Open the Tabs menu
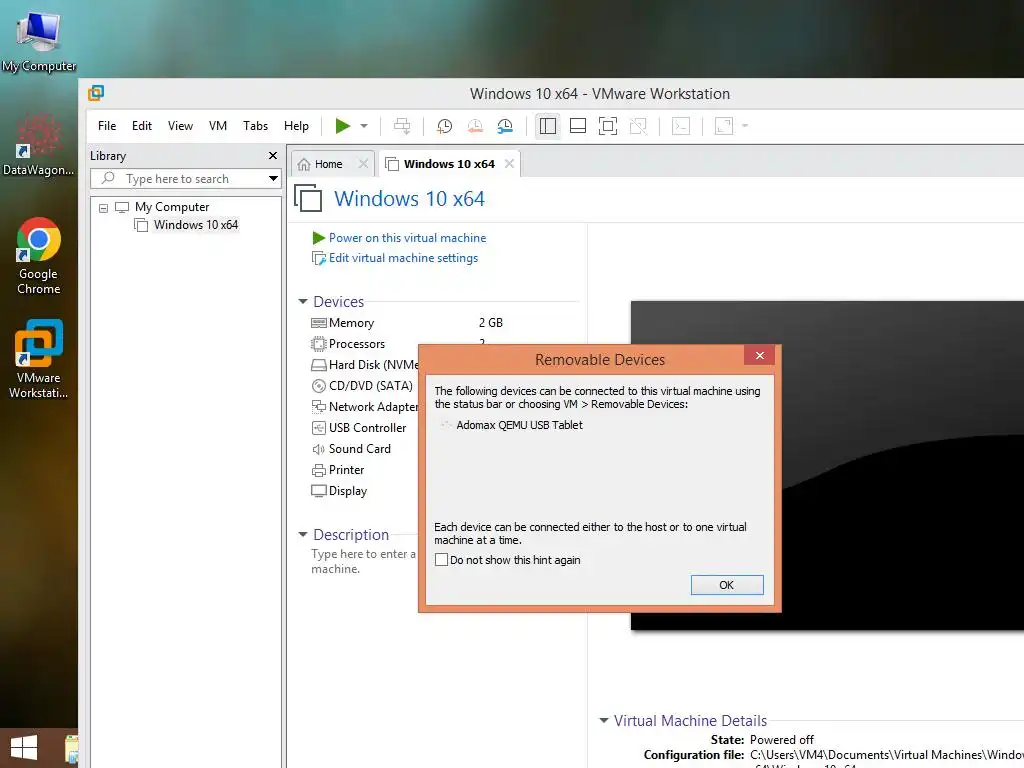The image size is (1024, 768). pyautogui.click(x=255, y=126)
